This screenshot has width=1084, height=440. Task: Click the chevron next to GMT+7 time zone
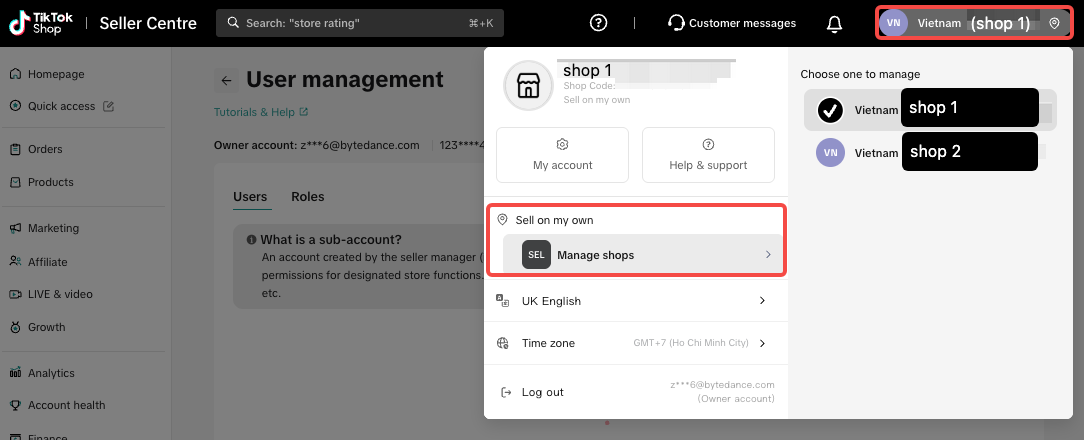click(763, 343)
